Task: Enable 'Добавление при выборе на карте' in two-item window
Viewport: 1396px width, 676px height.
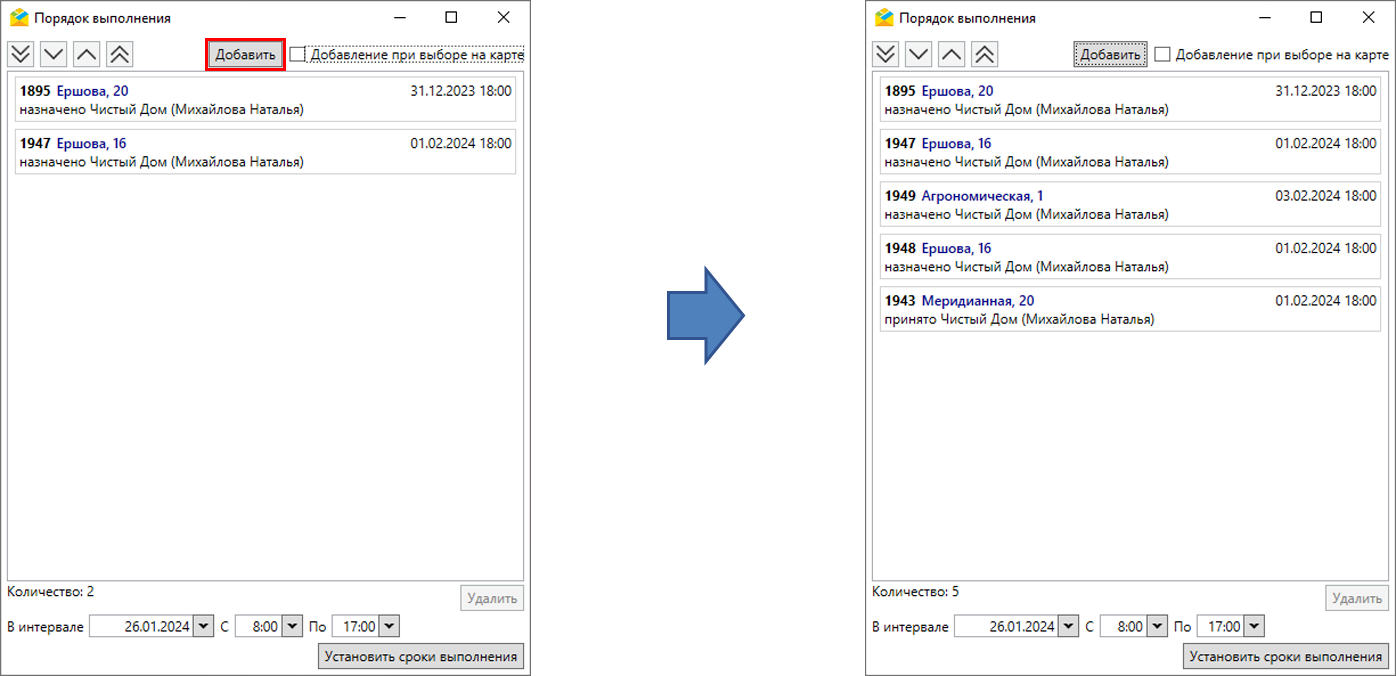Action: pos(297,55)
